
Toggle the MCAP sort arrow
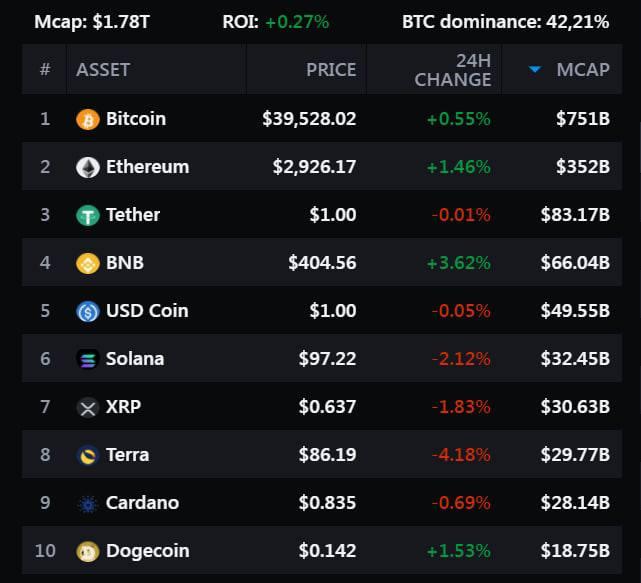click(535, 69)
